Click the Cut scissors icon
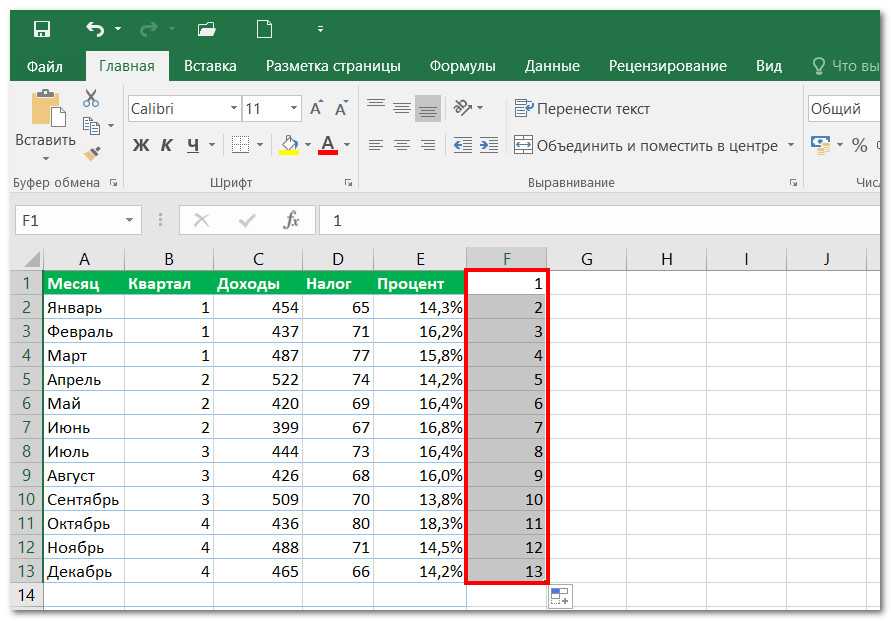The width and height of the screenshot is (891, 621). pyautogui.click(x=91, y=99)
